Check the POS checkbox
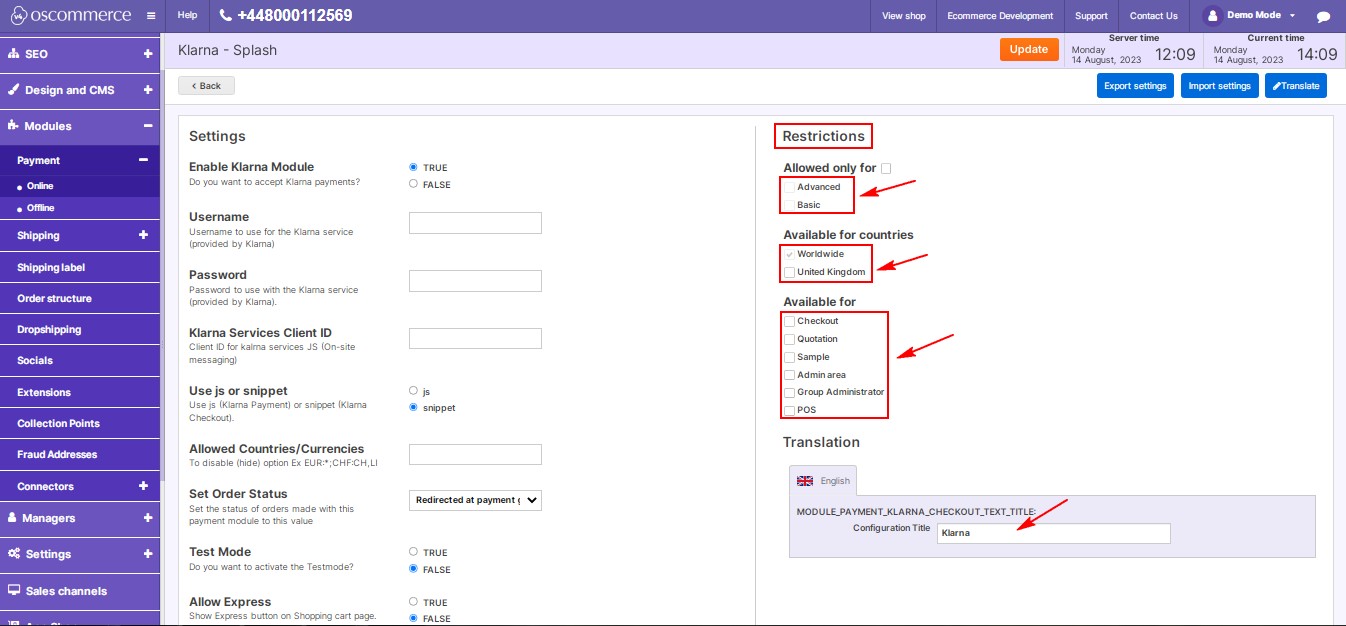 [x=790, y=410]
